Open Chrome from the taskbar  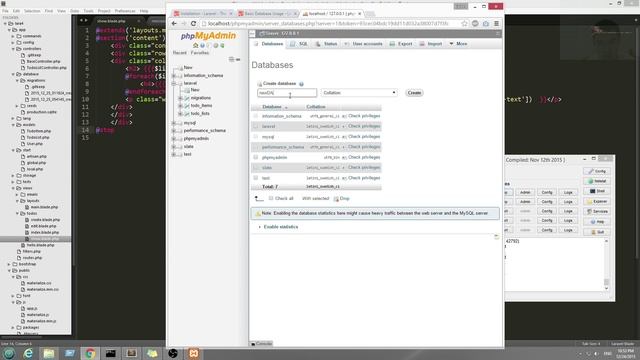pyautogui.click(x=90, y=353)
